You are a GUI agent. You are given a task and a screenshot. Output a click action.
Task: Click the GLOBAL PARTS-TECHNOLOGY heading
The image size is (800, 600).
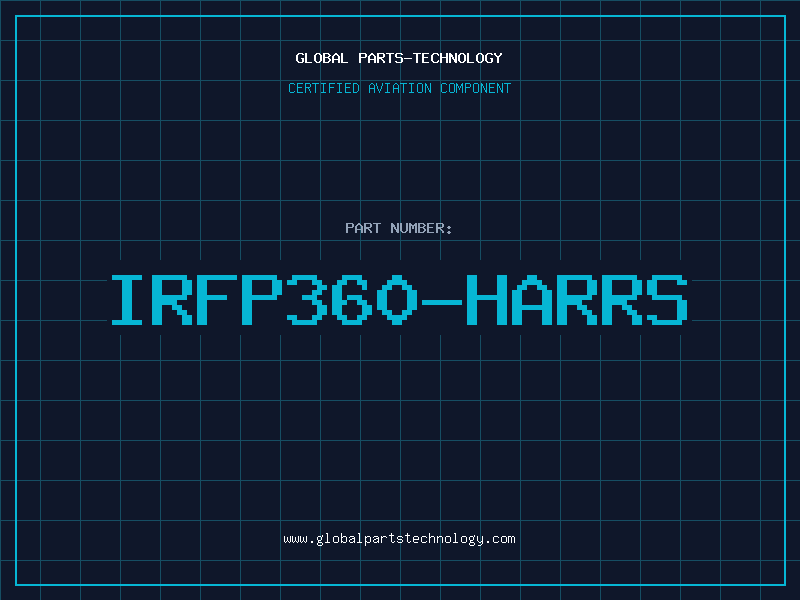pos(399,58)
